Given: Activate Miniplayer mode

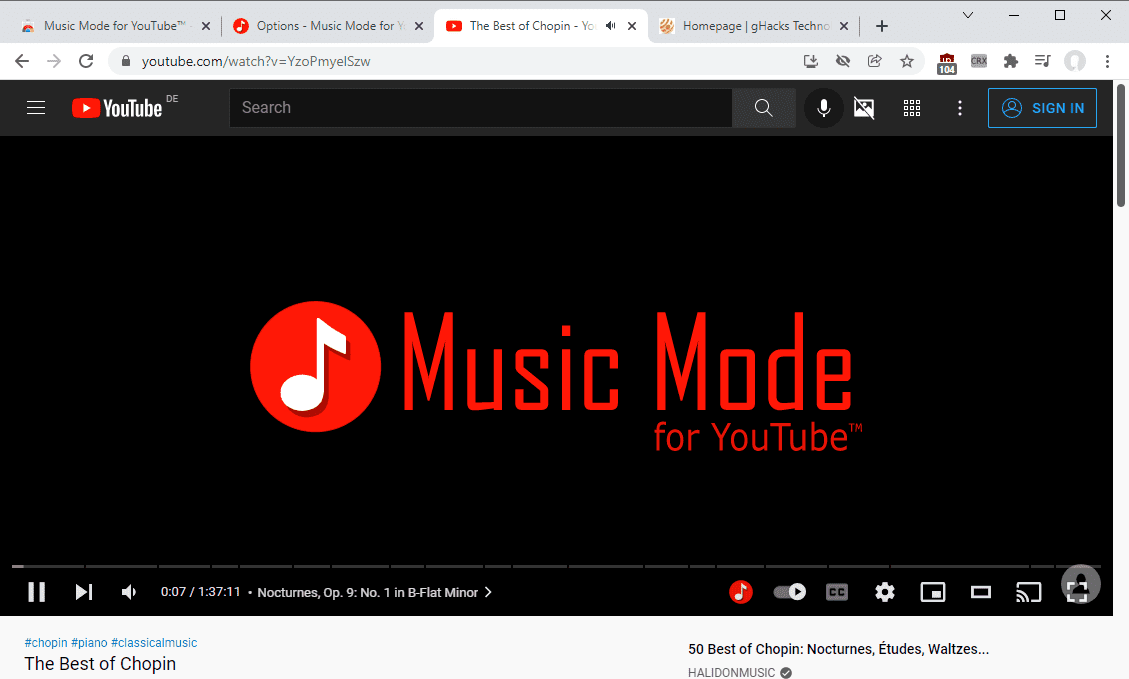Looking at the screenshot, I should (x=933, y=592).
